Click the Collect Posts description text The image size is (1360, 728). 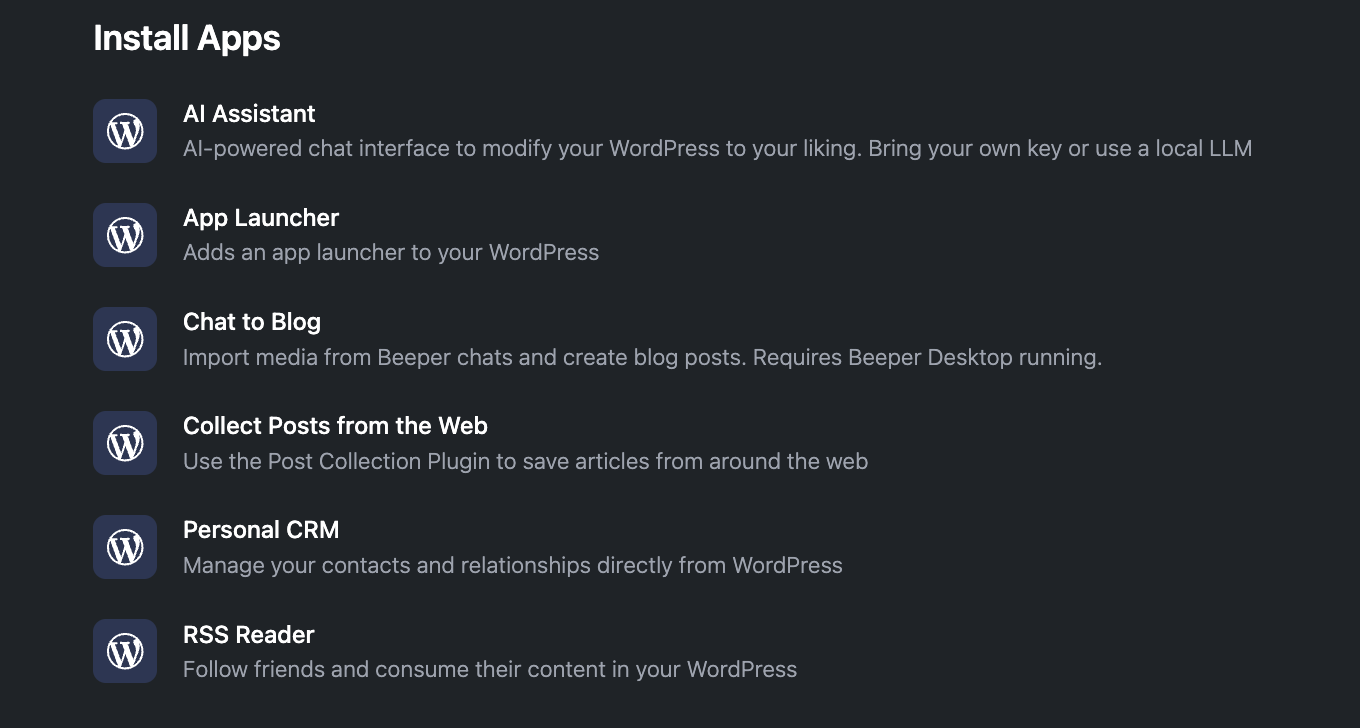pyautogui.click(x=524, y=461)
